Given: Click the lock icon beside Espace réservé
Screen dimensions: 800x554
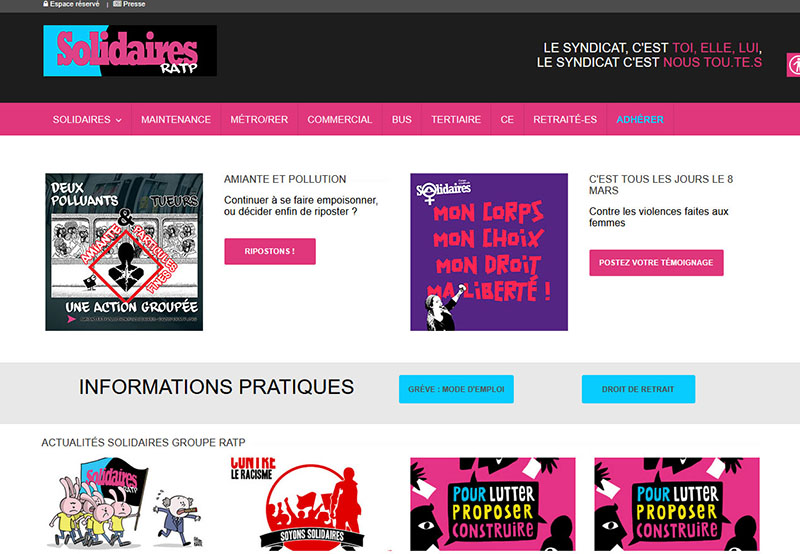Looking at the screenshot, I should pos(46,4).
